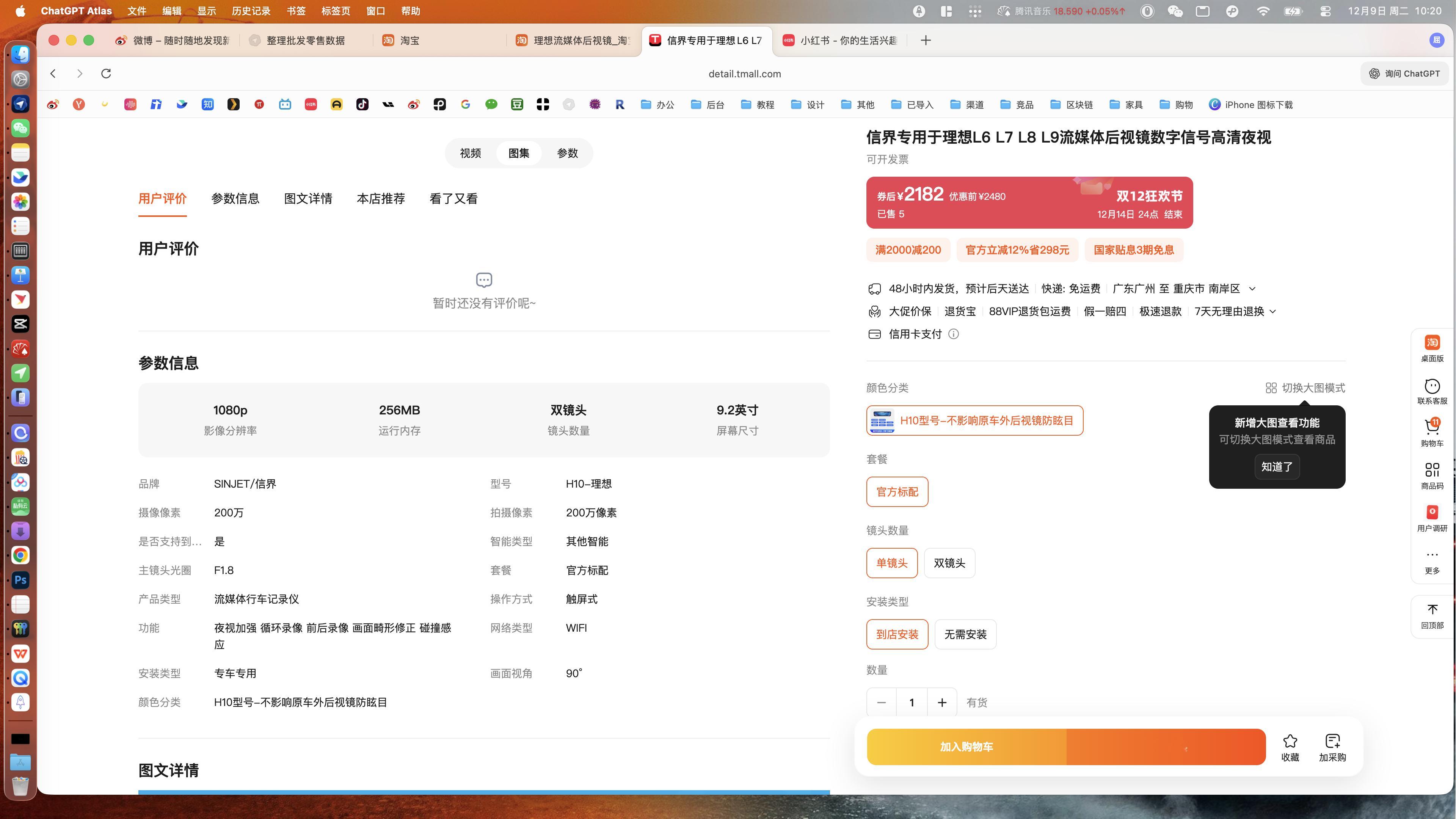Choose the 官方标配 package option
1456x819 pixels.
click(897, 492)
